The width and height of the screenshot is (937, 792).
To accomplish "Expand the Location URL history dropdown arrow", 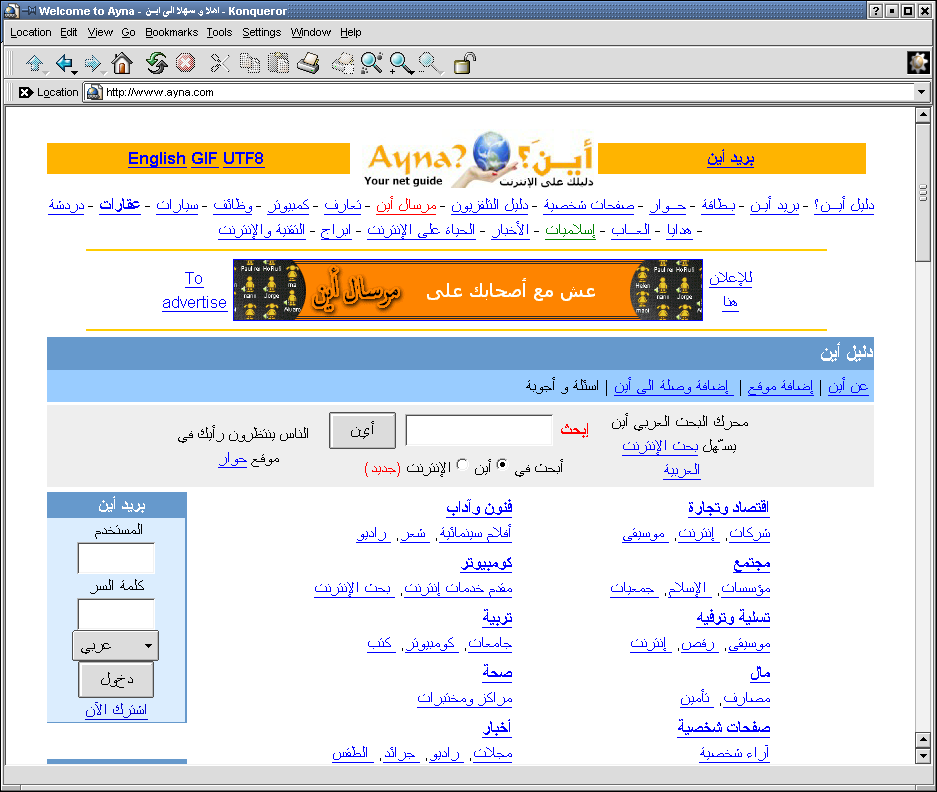I will point(922,92).
